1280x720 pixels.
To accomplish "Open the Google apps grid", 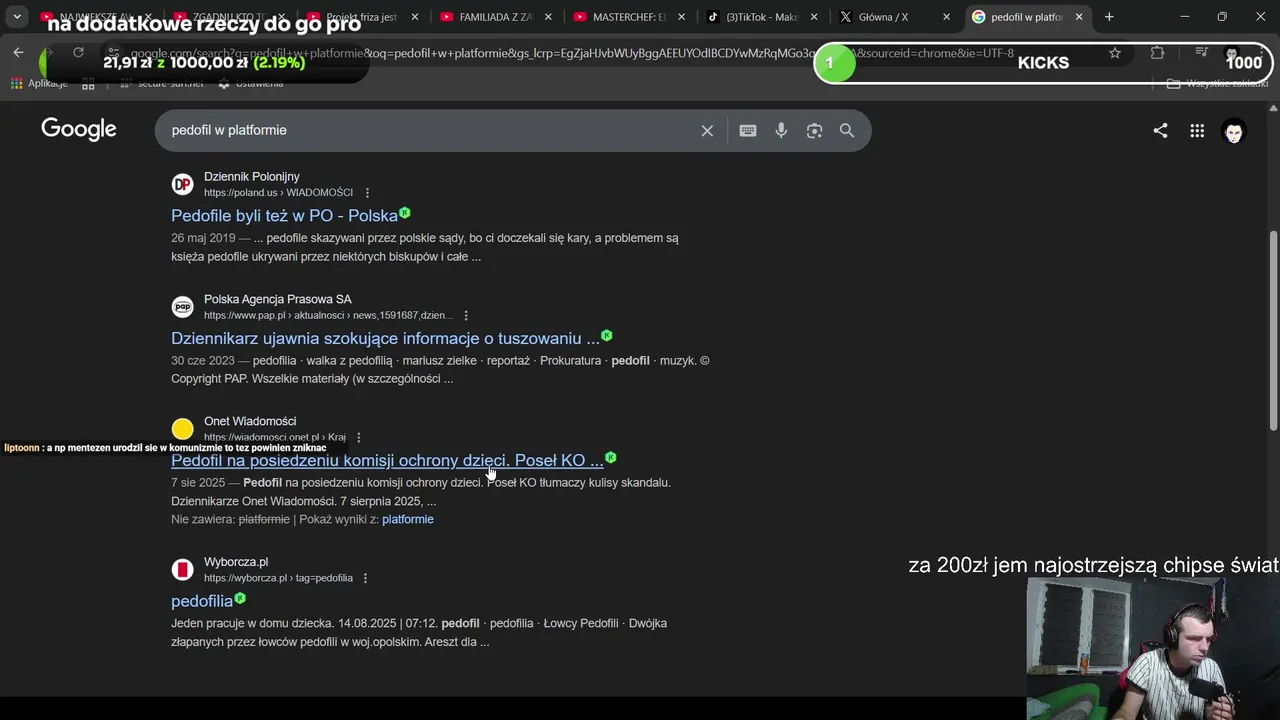I will [1197, 130].
